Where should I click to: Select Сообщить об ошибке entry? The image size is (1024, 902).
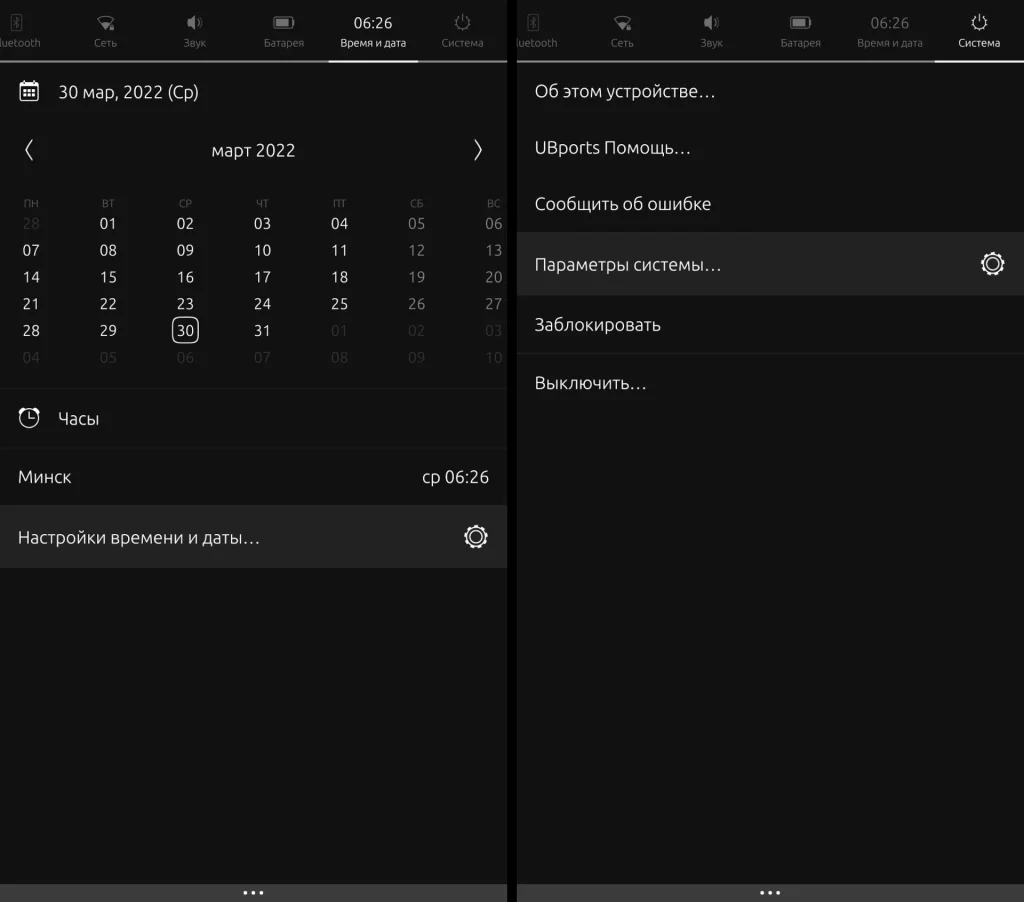point(623,204)
